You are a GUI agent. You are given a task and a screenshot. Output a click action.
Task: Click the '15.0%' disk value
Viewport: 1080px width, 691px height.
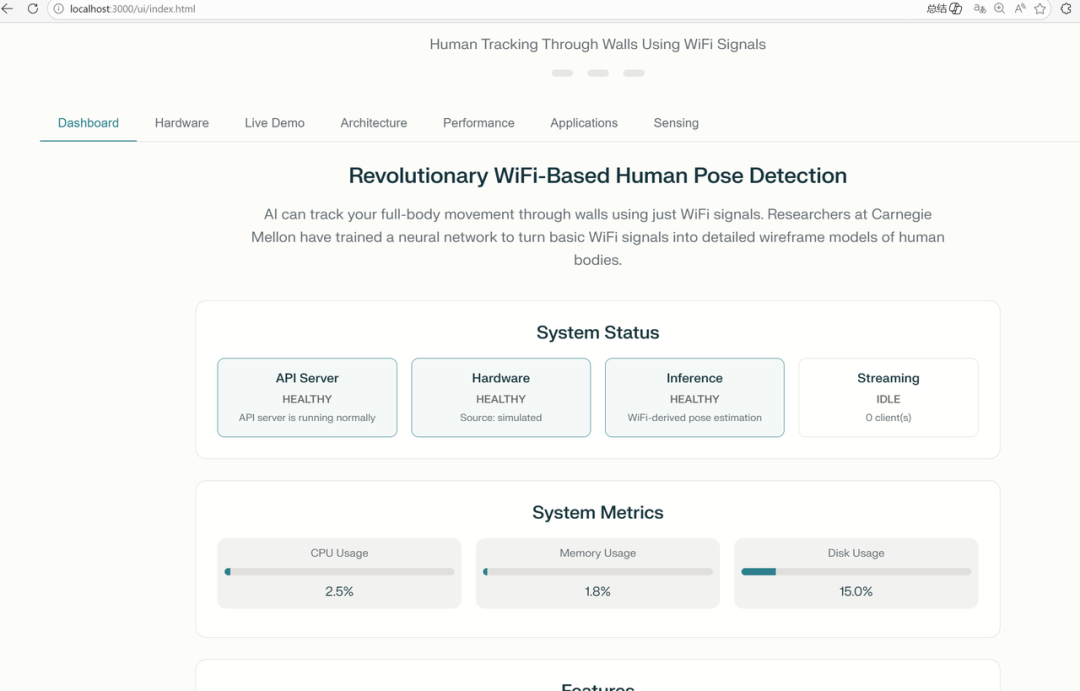coord(856,592)
